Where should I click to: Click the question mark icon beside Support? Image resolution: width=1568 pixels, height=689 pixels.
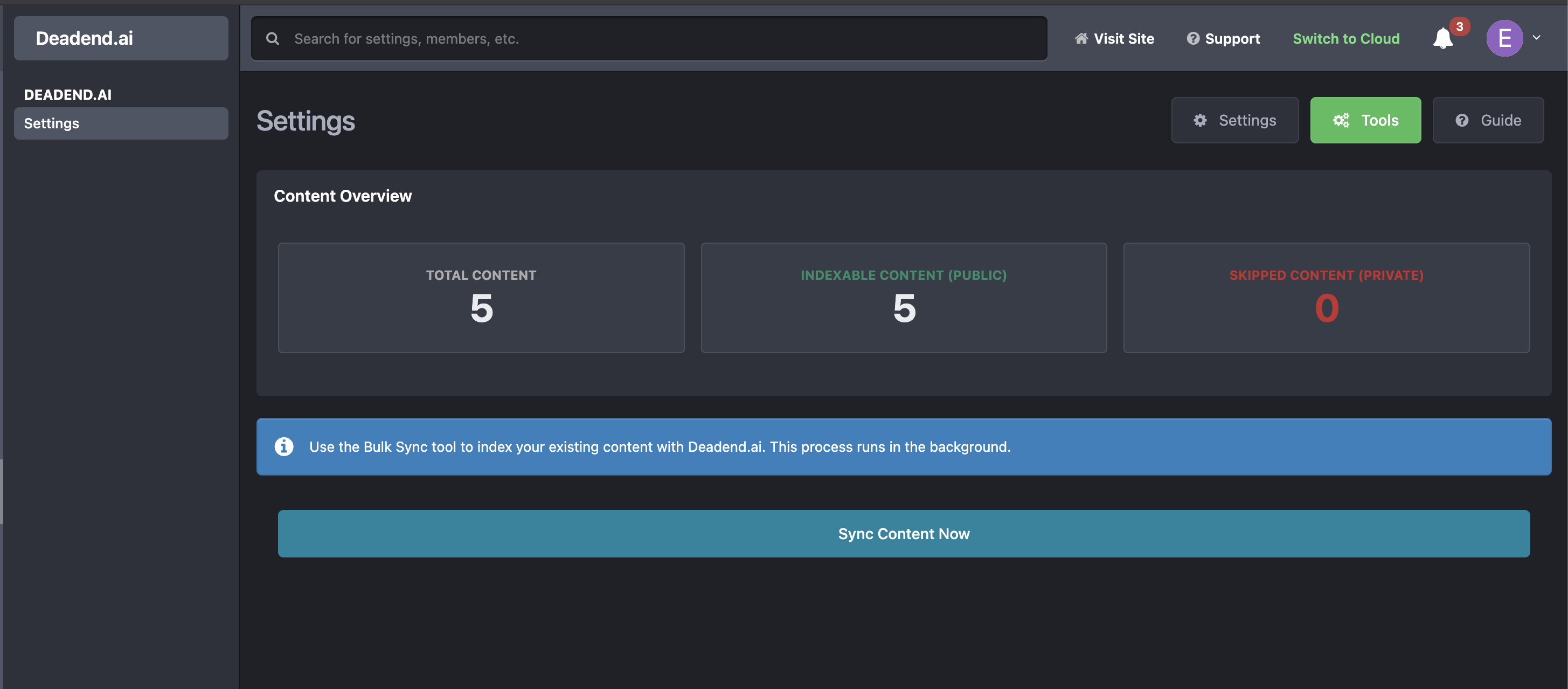pos(1192,38)
